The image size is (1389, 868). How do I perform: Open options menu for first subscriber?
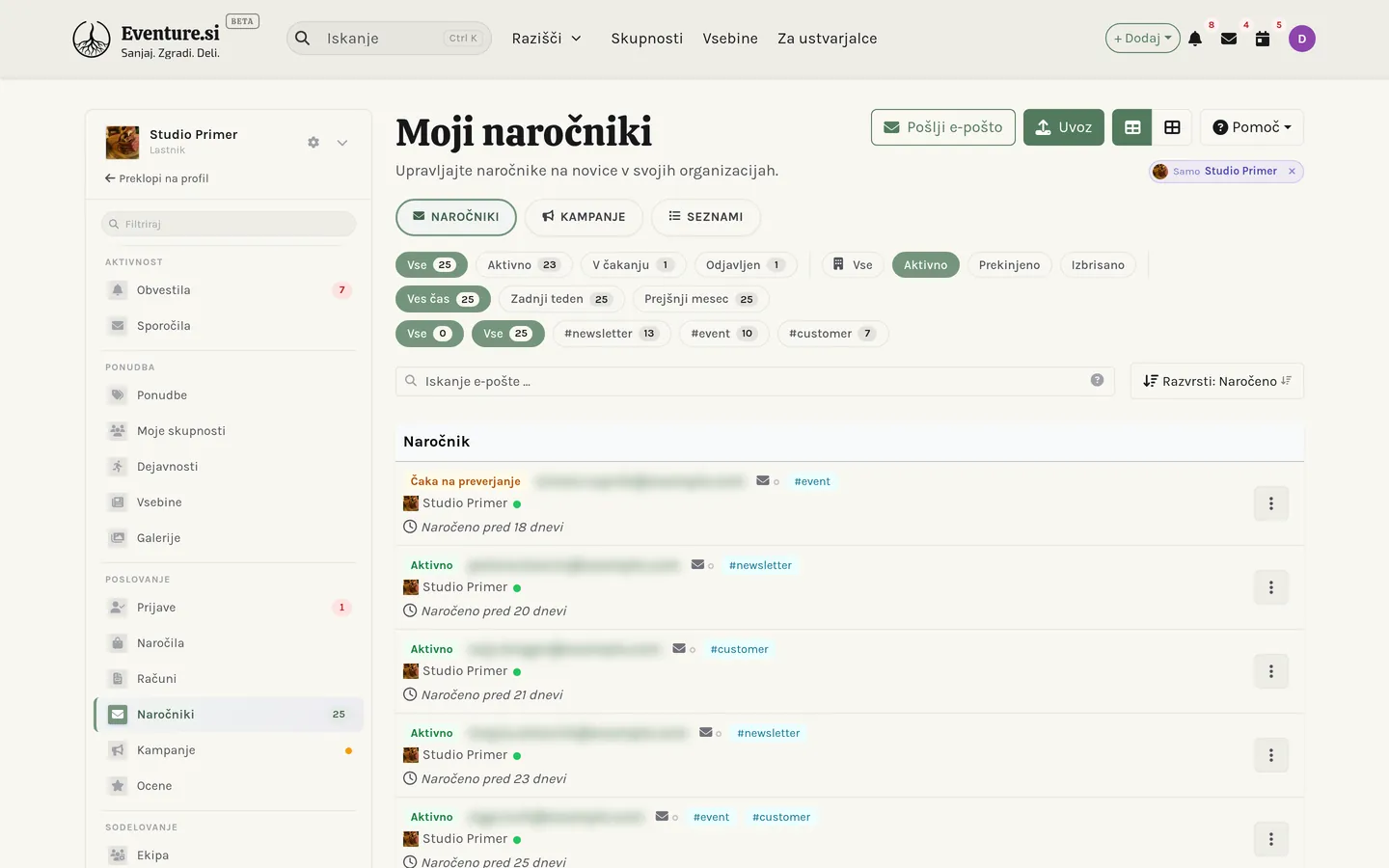(1270, 503)
